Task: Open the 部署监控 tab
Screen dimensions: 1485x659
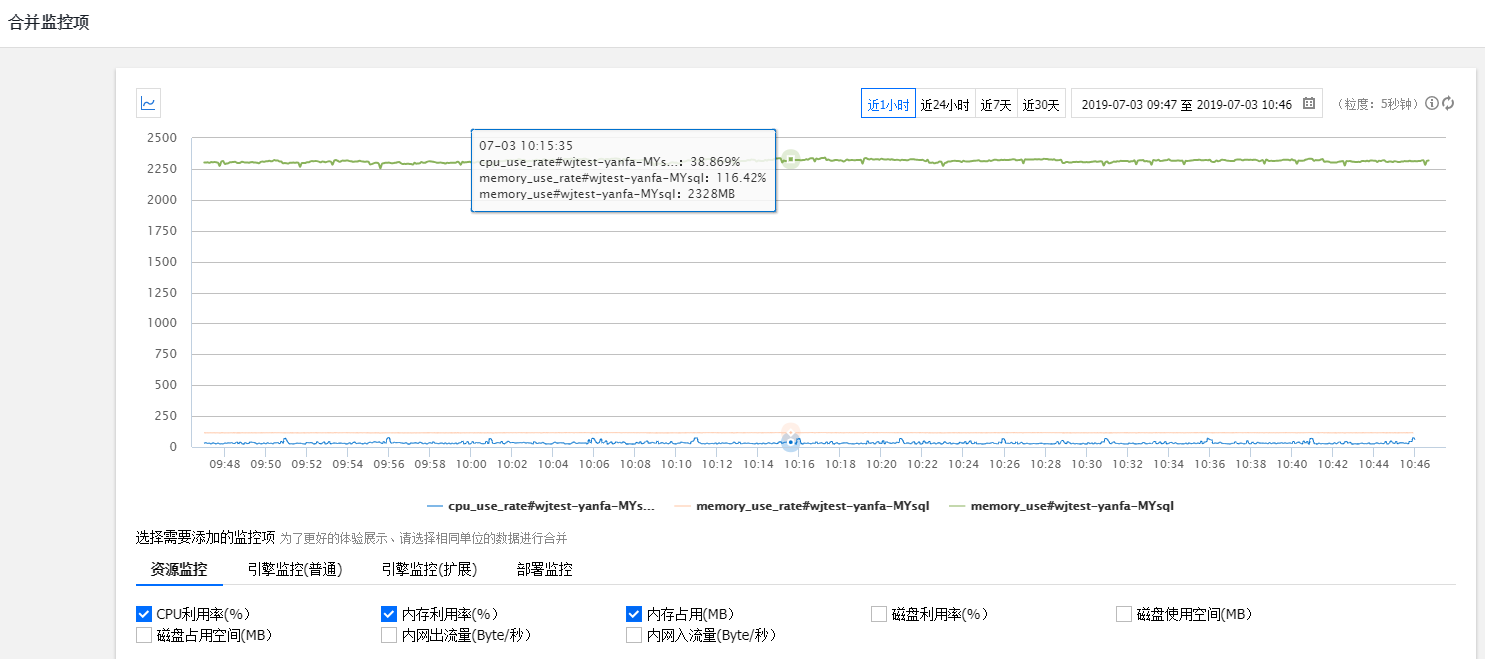Action: pyautogui.click(x=545, y=570)
